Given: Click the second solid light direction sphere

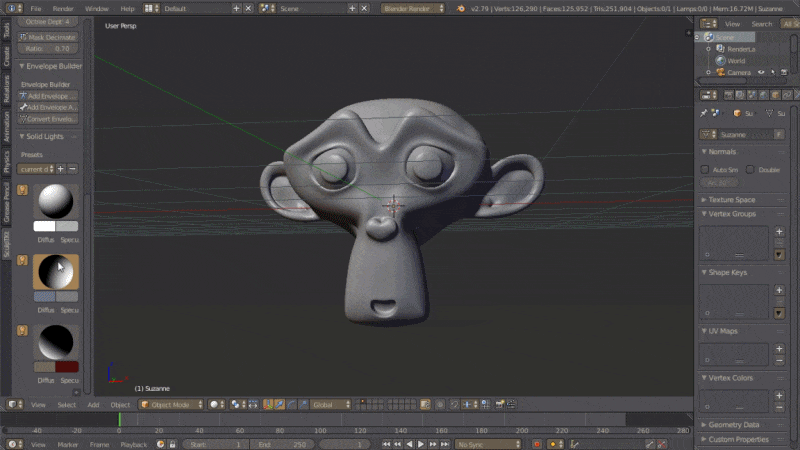Looking at the screenshot, I should 56,271.
